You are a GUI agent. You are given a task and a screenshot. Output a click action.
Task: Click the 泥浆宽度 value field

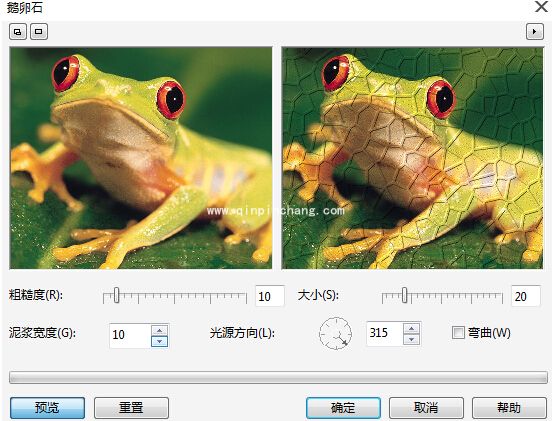click(130, 335)
